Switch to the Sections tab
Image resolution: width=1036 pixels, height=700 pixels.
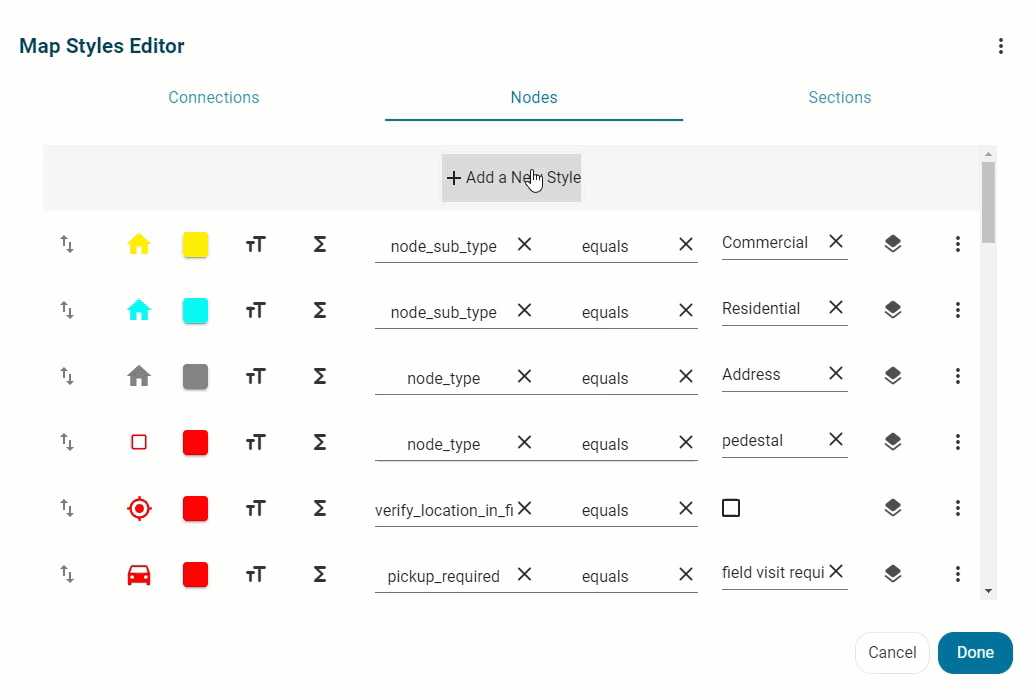839,98
